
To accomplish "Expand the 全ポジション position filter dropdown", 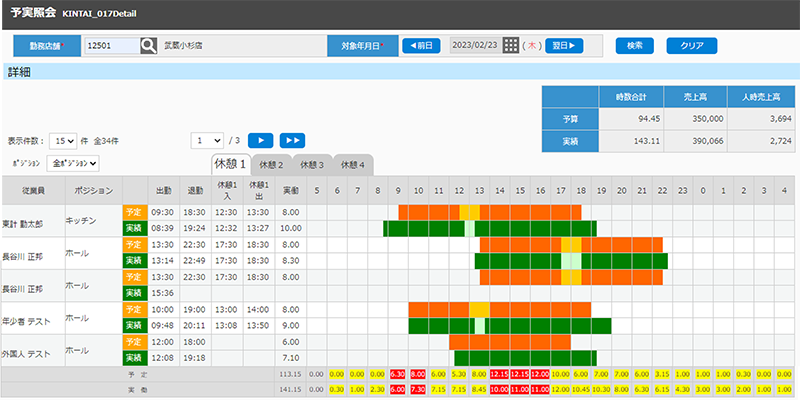I will coord(73,163).
